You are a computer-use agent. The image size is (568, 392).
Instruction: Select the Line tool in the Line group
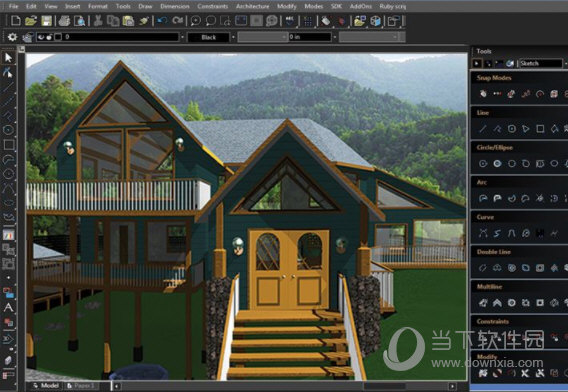click(483, 129)
